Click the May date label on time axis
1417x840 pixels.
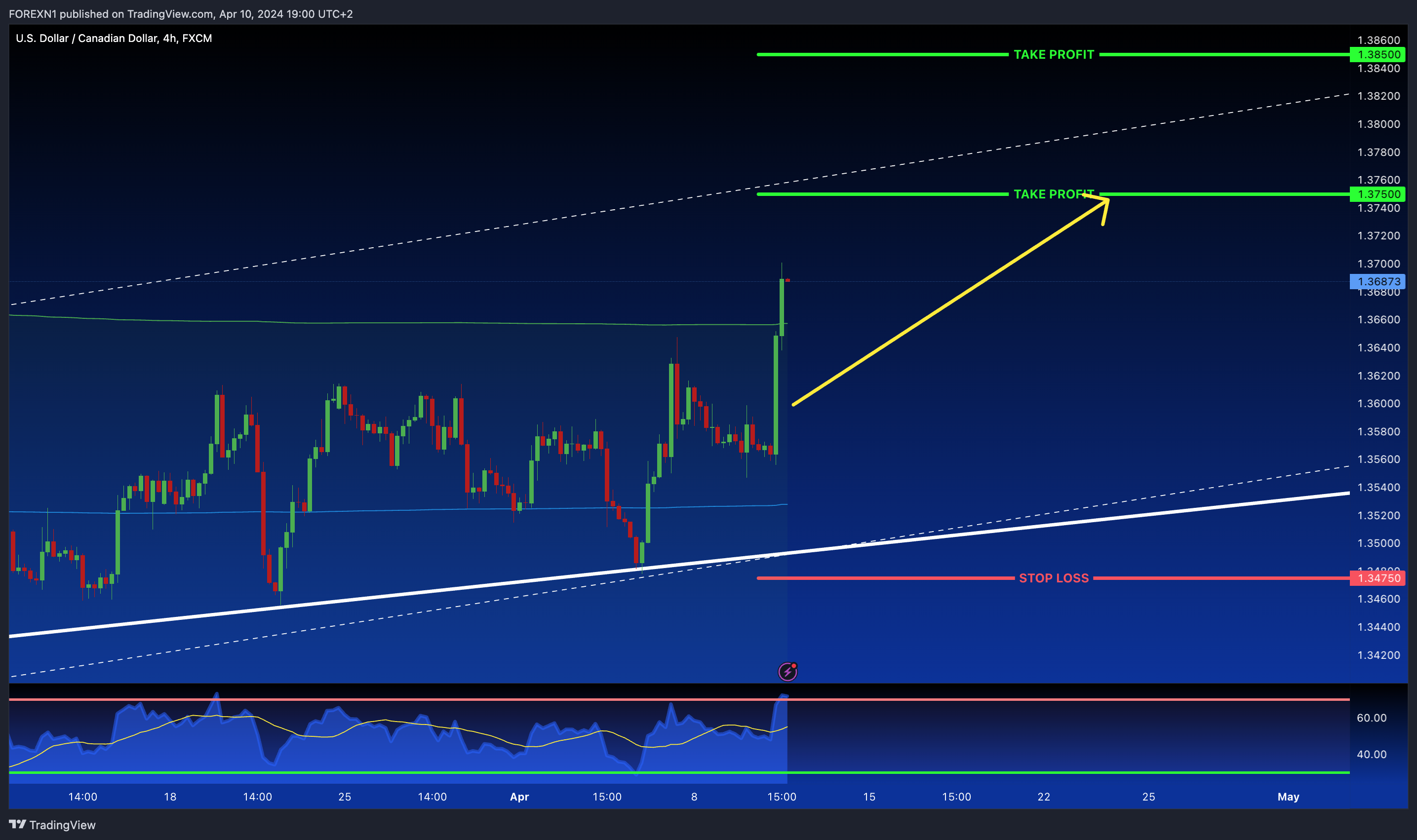click(1288, 797)
